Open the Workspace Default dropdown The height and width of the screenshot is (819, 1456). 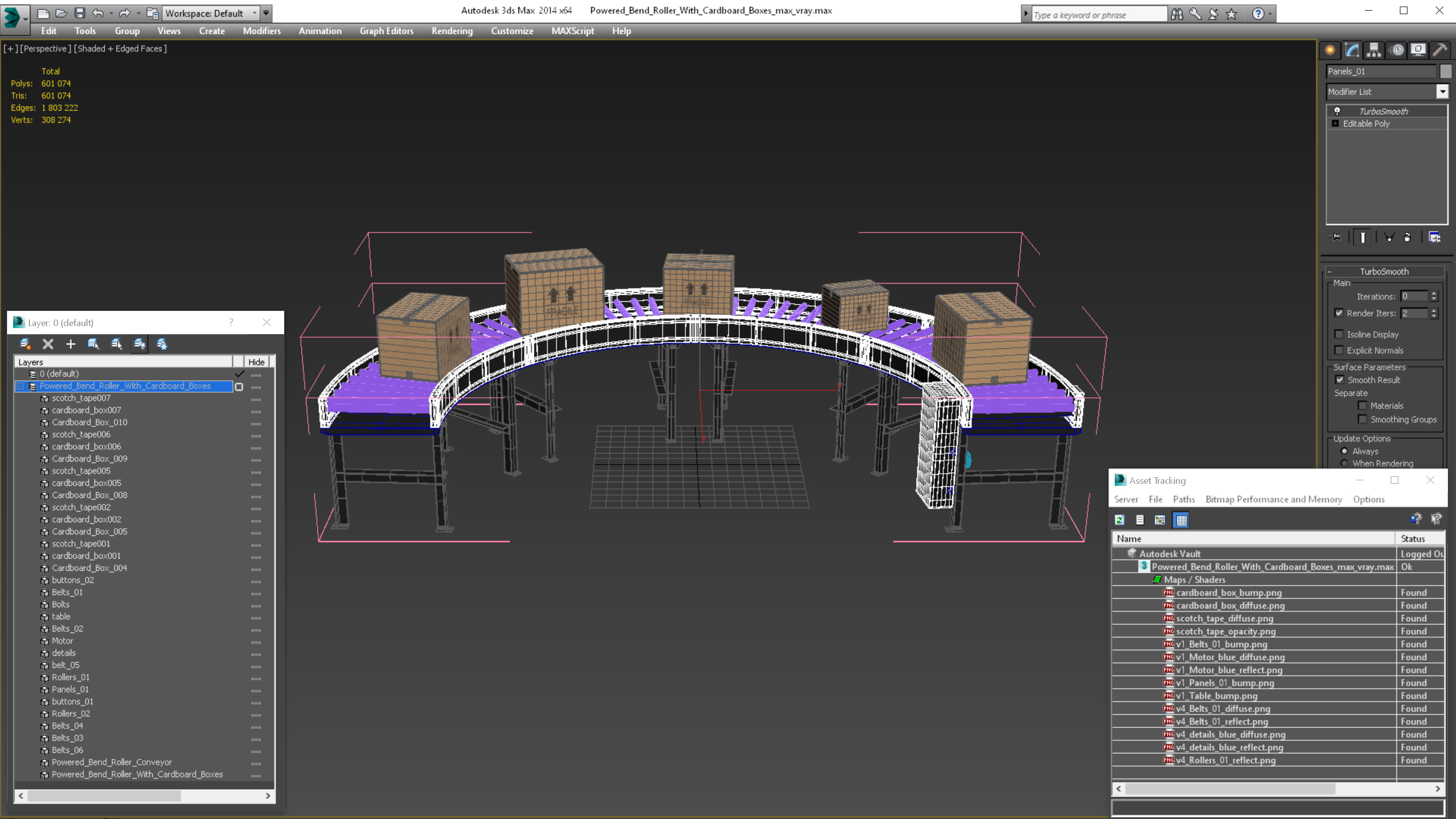210,13
